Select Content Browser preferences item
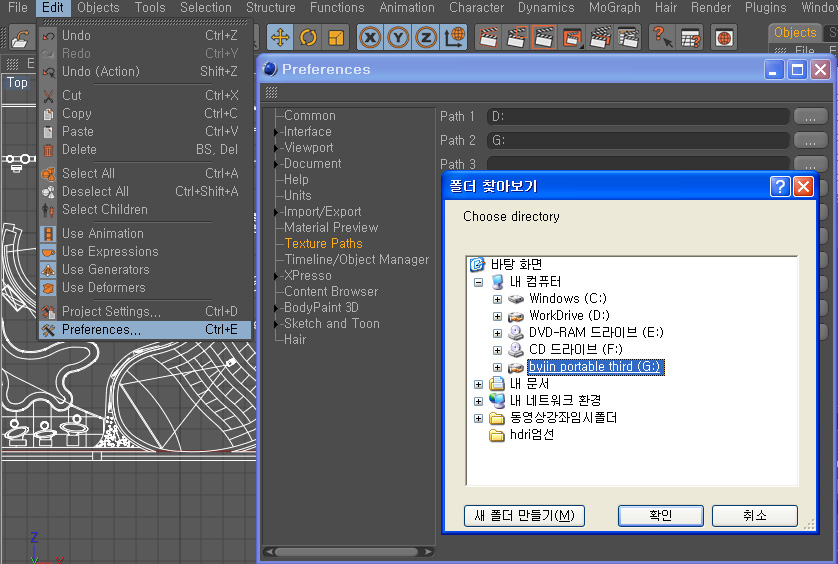The height and width of the screenshot is (564, 838). pyautogui.click(x=331, y=292)
